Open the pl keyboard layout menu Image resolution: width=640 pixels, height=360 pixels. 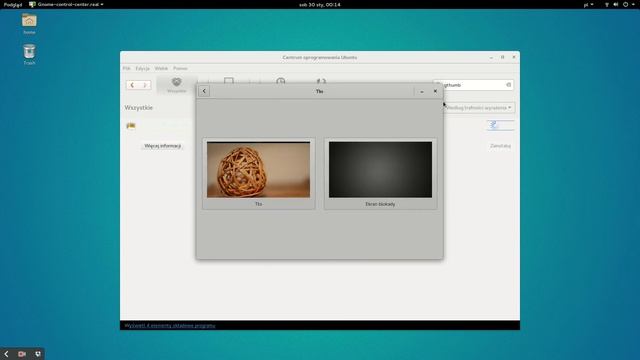pos(588,4)
